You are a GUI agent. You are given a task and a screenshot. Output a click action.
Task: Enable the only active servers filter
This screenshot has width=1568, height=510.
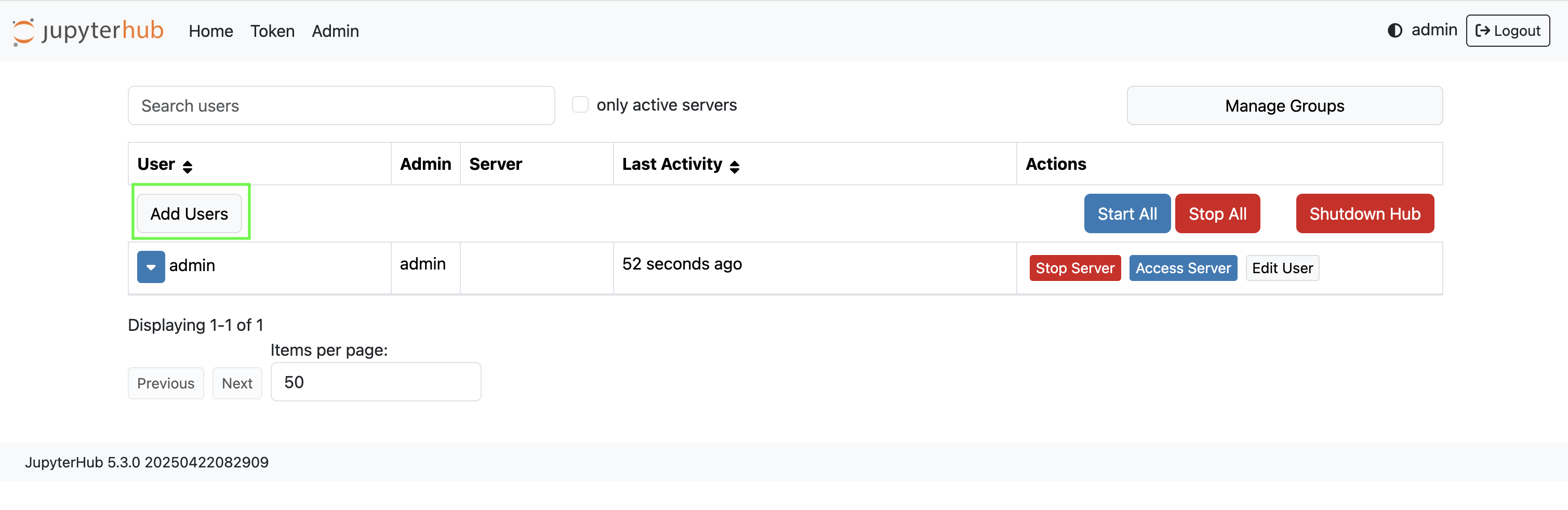tap(580, 104)
